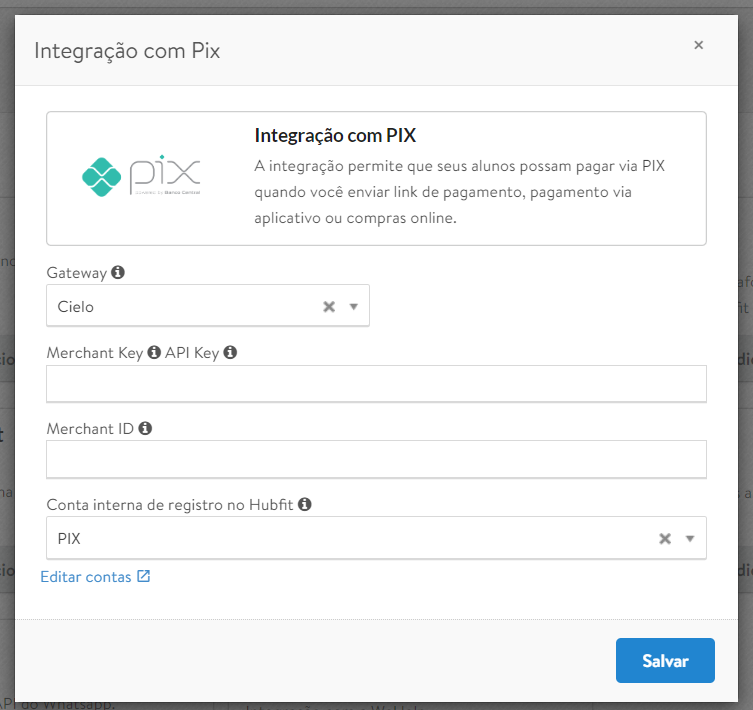Click the Merchant ID info icon
Viewport: 753px width, 710px height.
[145, 428]
